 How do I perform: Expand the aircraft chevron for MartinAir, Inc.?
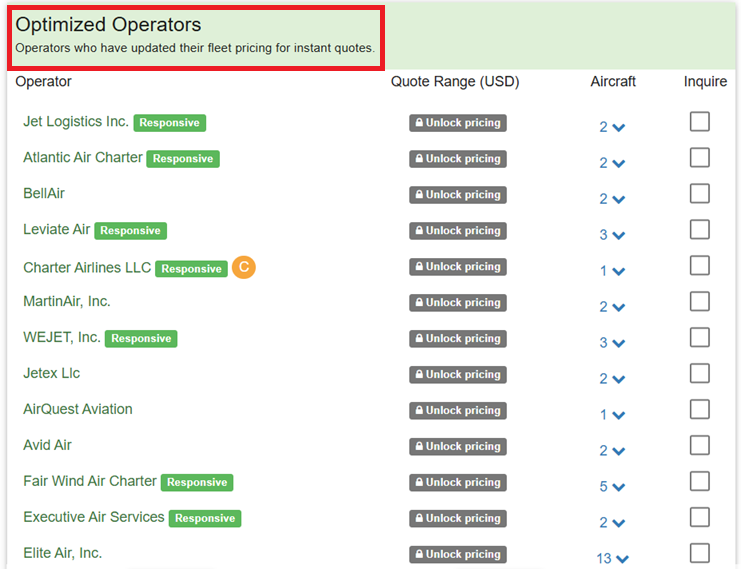click(x=612, y=307)
